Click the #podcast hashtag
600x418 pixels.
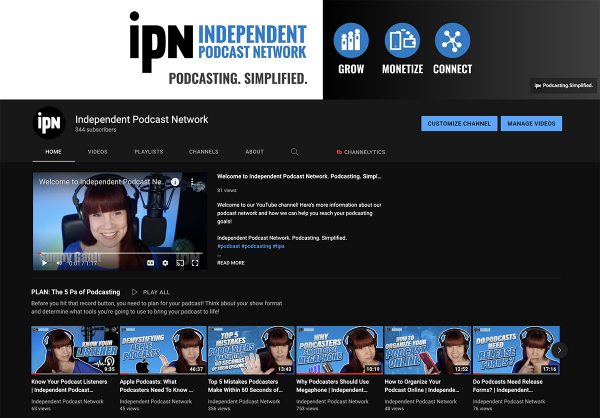(x=228, y=246)
